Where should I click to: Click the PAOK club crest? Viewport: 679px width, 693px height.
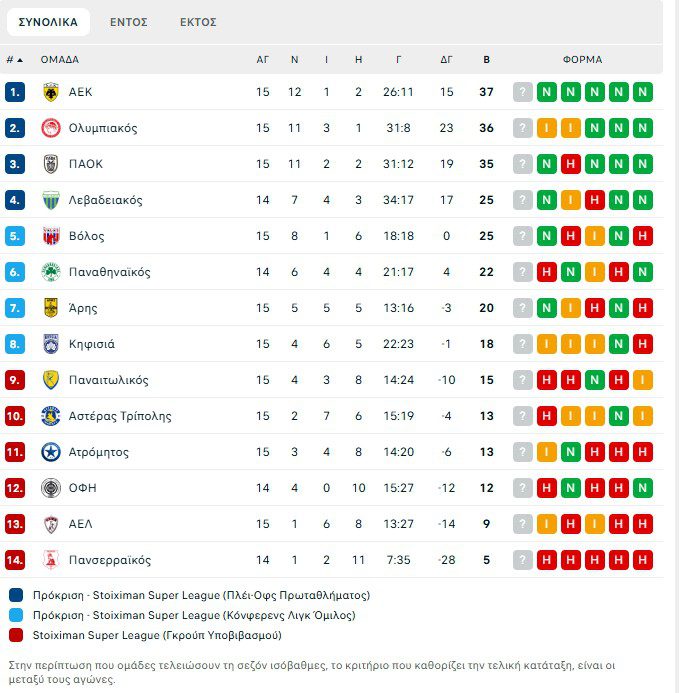coord(50,164)
